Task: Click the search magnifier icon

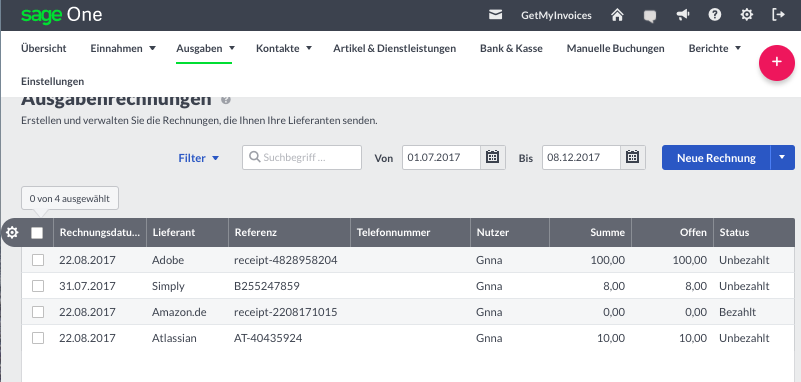Action: [x=254, y=157]
